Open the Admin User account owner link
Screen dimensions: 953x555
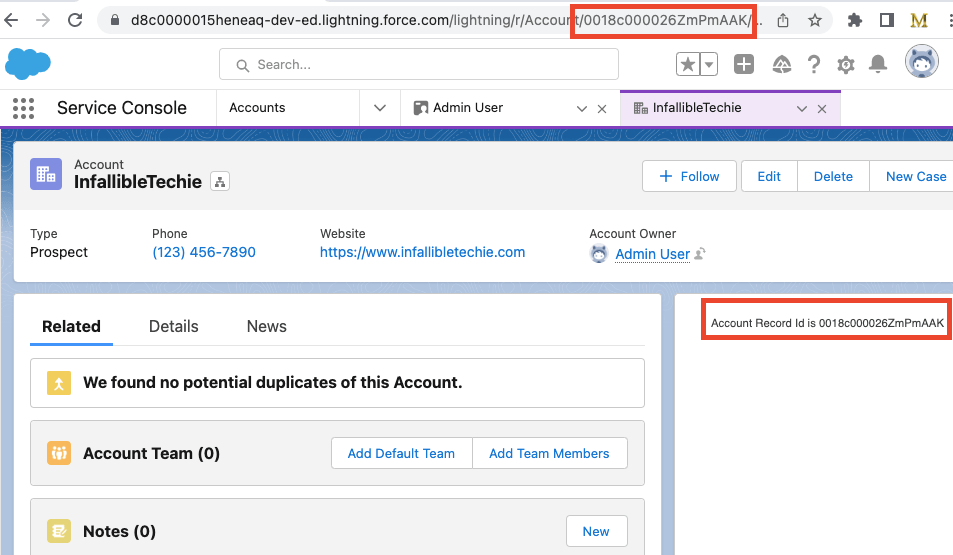pyautogui.click(x=652, y=254)
